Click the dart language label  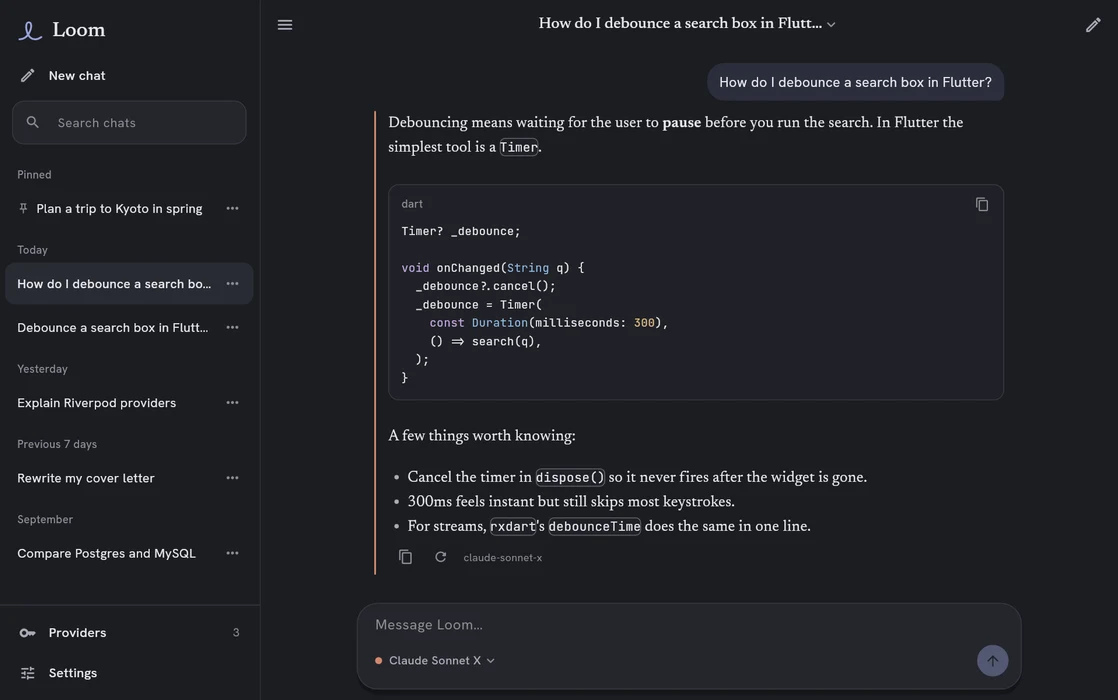tap(411, 204)
